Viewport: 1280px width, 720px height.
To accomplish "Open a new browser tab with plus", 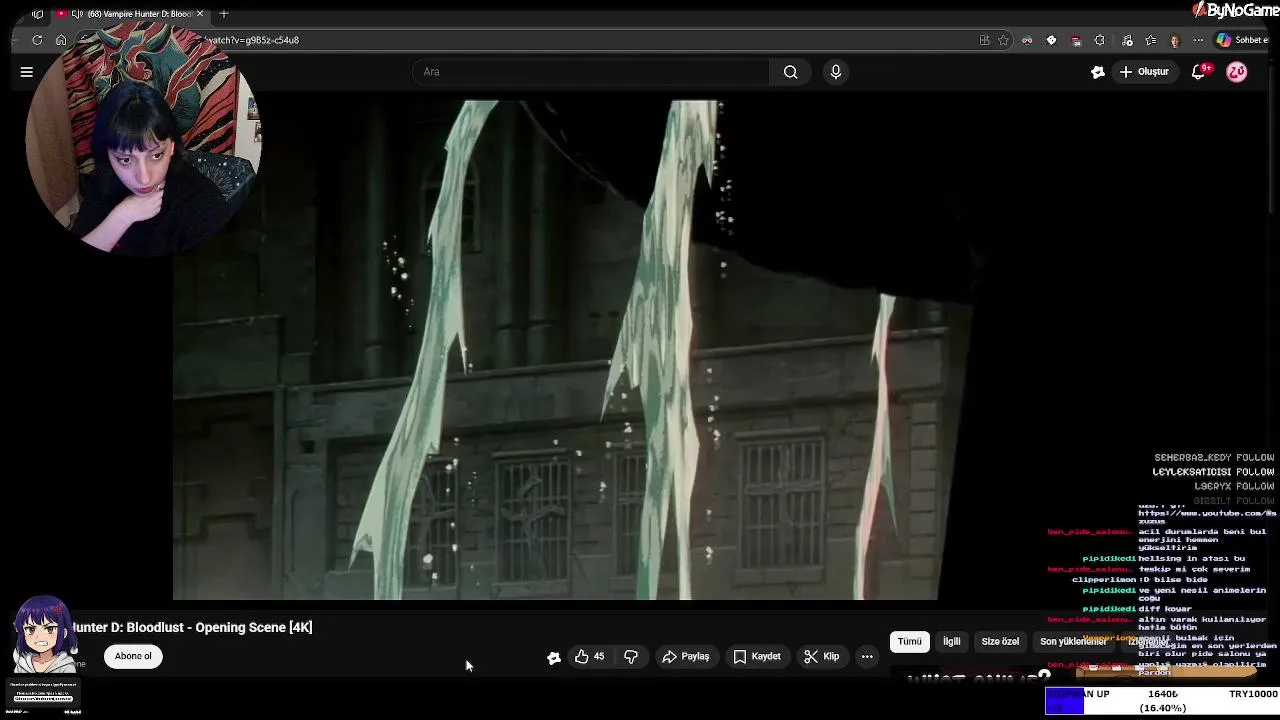I will click(x=224, y=14).
